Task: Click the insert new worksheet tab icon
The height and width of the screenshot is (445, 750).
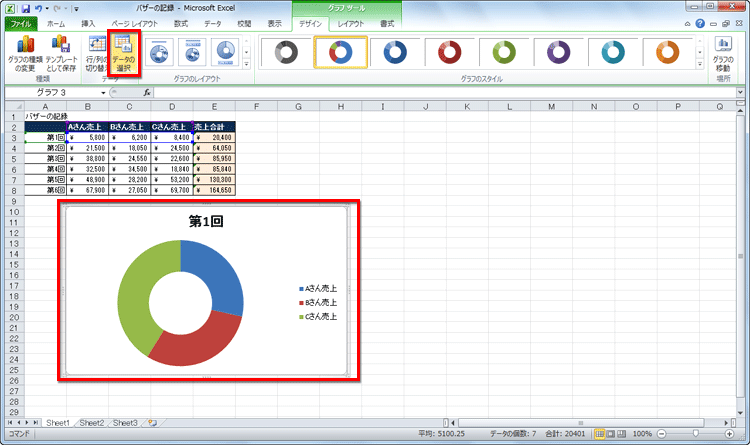Action: coord(151,423)
